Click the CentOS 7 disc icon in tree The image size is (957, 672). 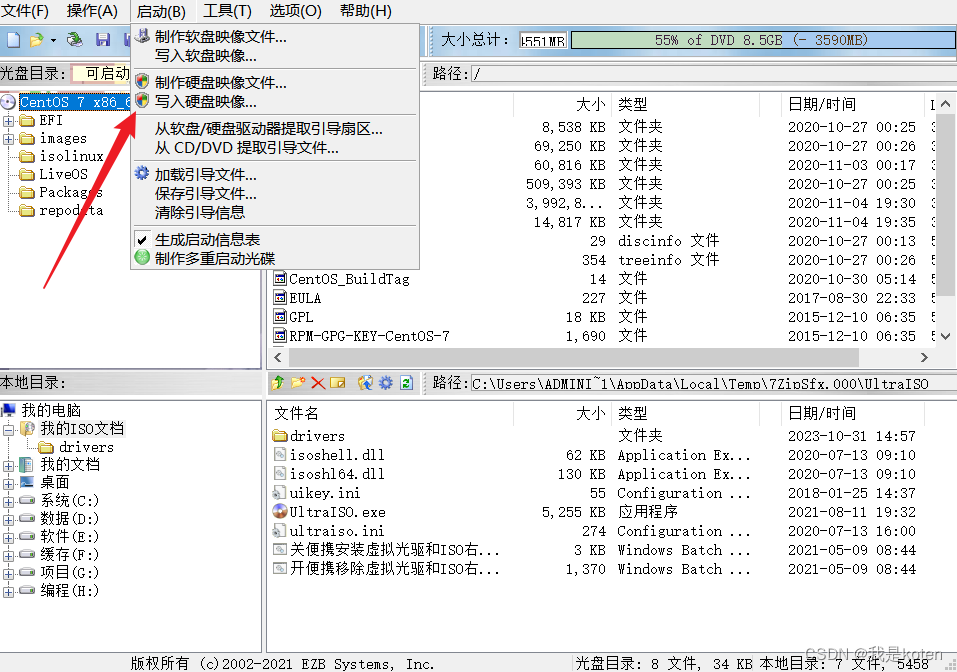pyautogui.click(x=9, y=102)
